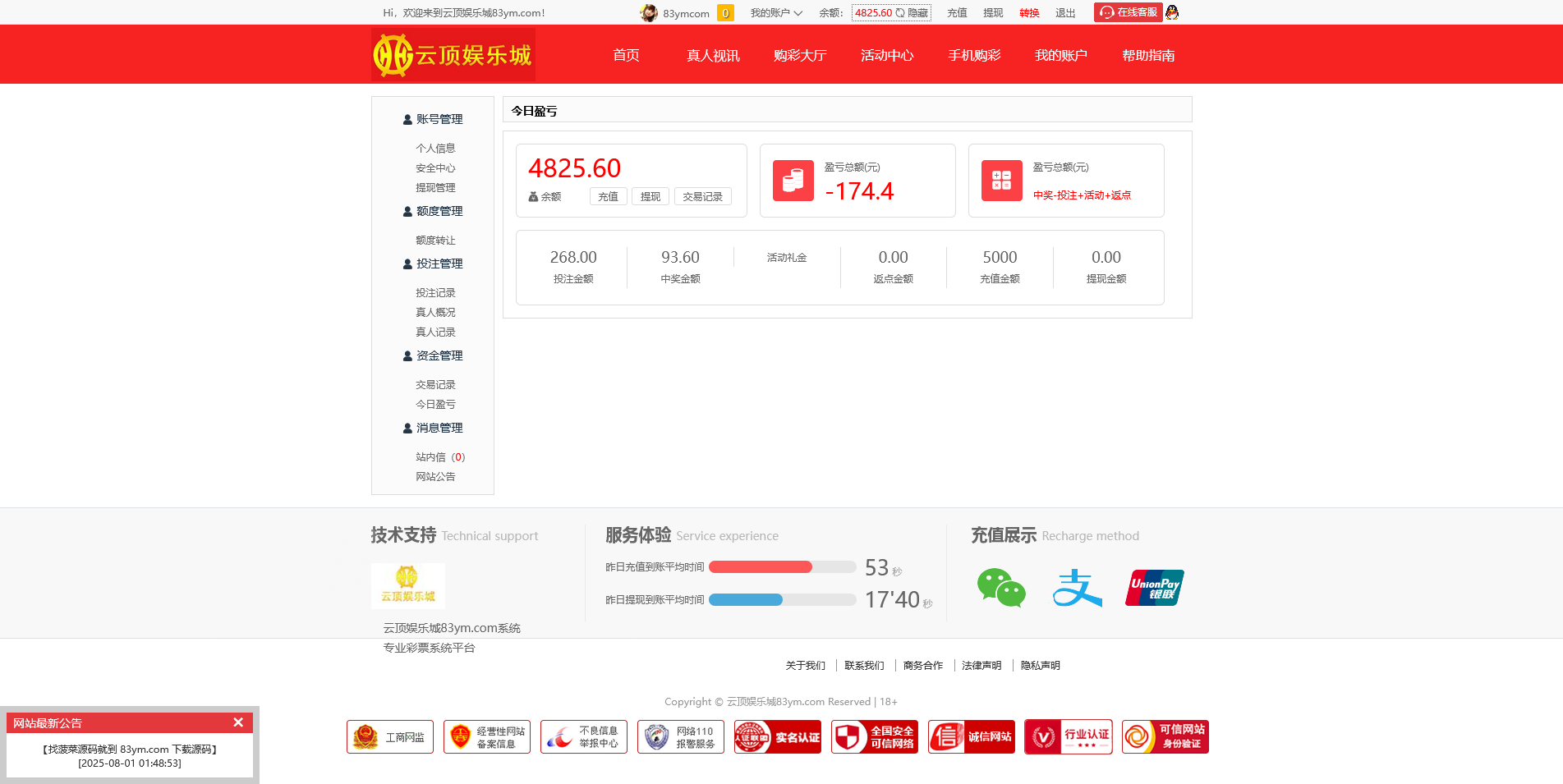The height and width of the screenshot is (784, 1563).
Task: Click the UnionPay logo
Action: (x=1154, y=588)
